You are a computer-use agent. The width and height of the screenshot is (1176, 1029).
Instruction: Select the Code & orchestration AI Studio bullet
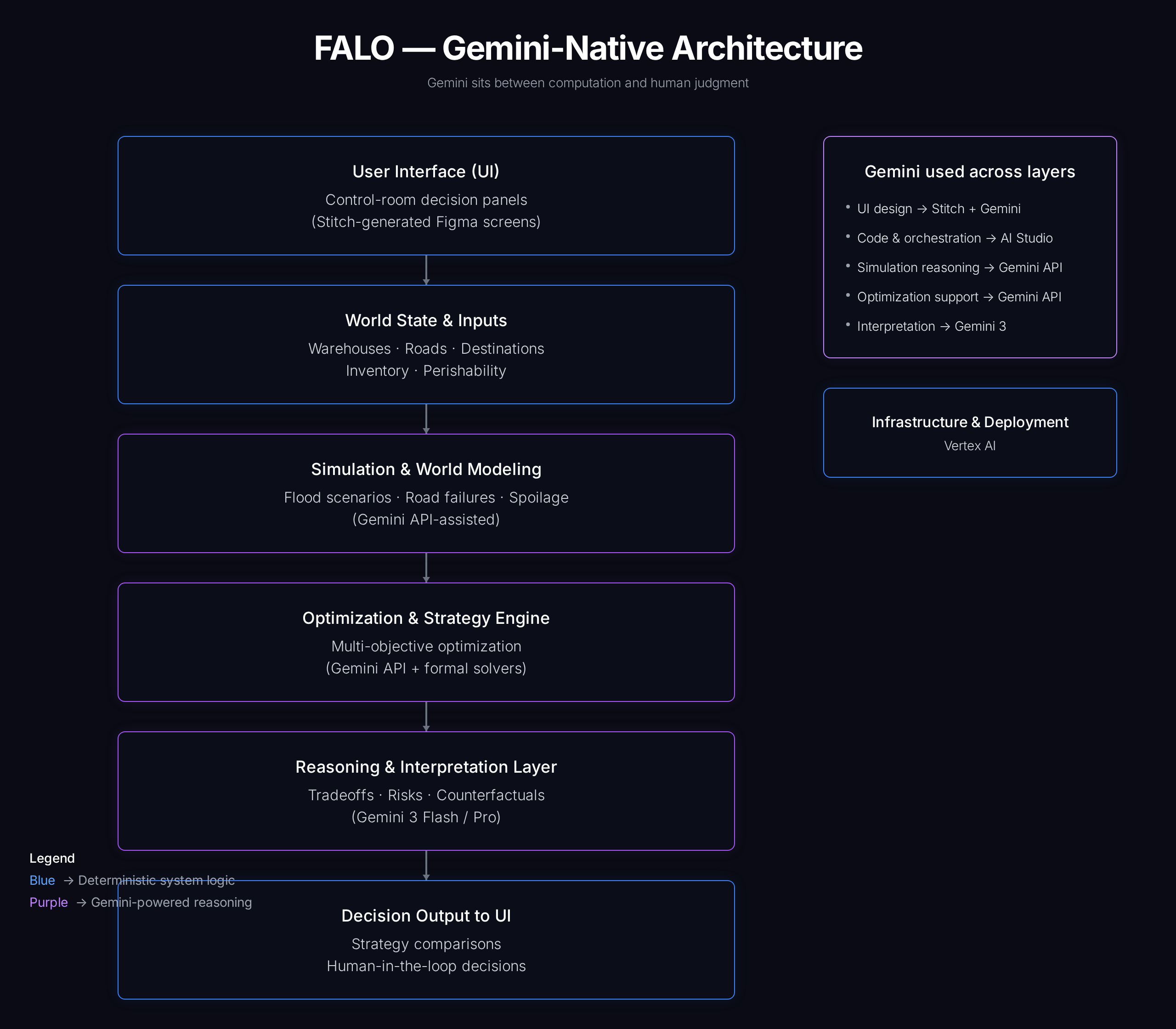[x=955, y=238]
